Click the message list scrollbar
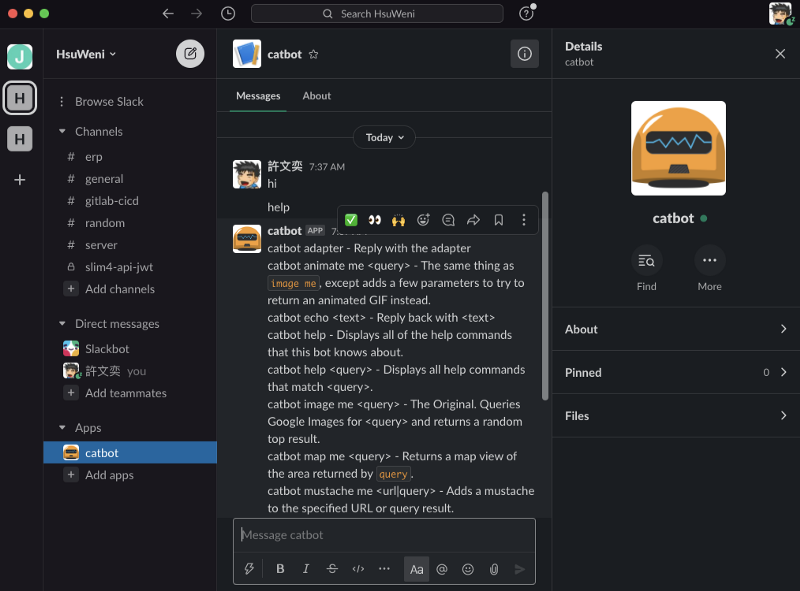The width and height of the screenshot is (800, 591). click(545, 296)
